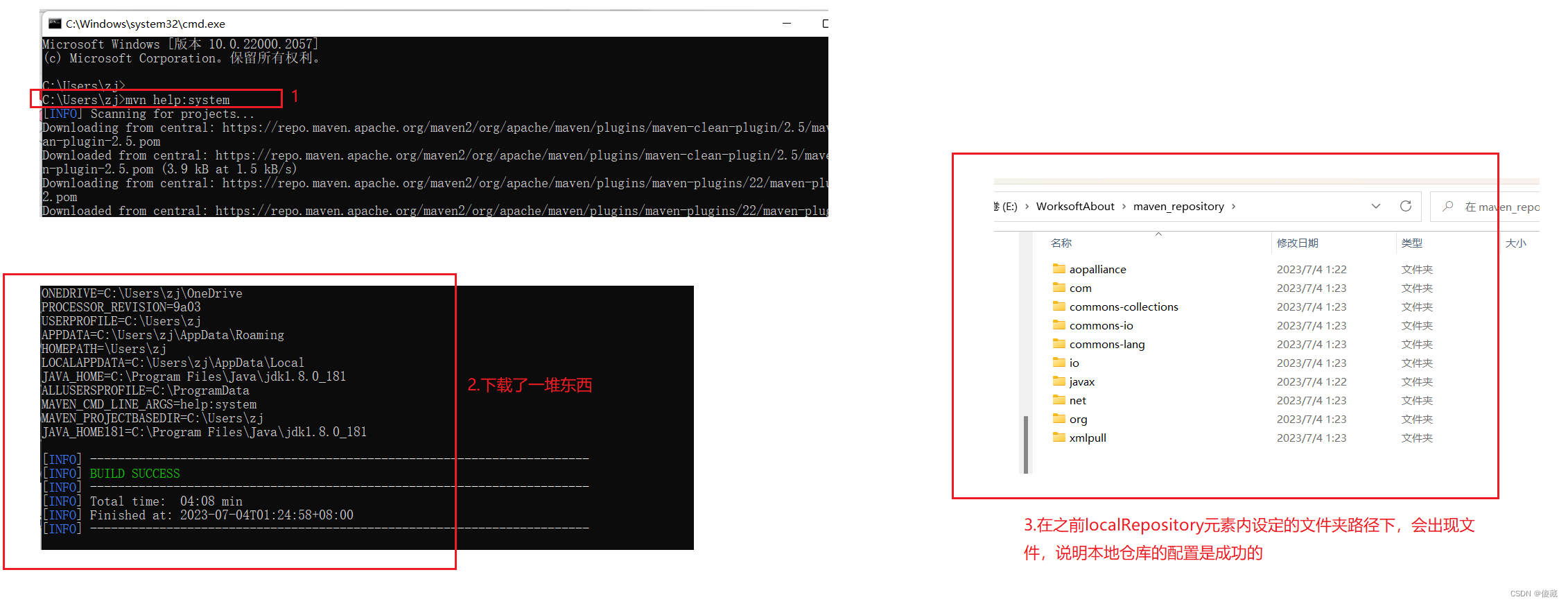Viewport: 1568px width, 604px height.
Task: Click the aopalliance folder icon
Action: tap(1059, 268)
